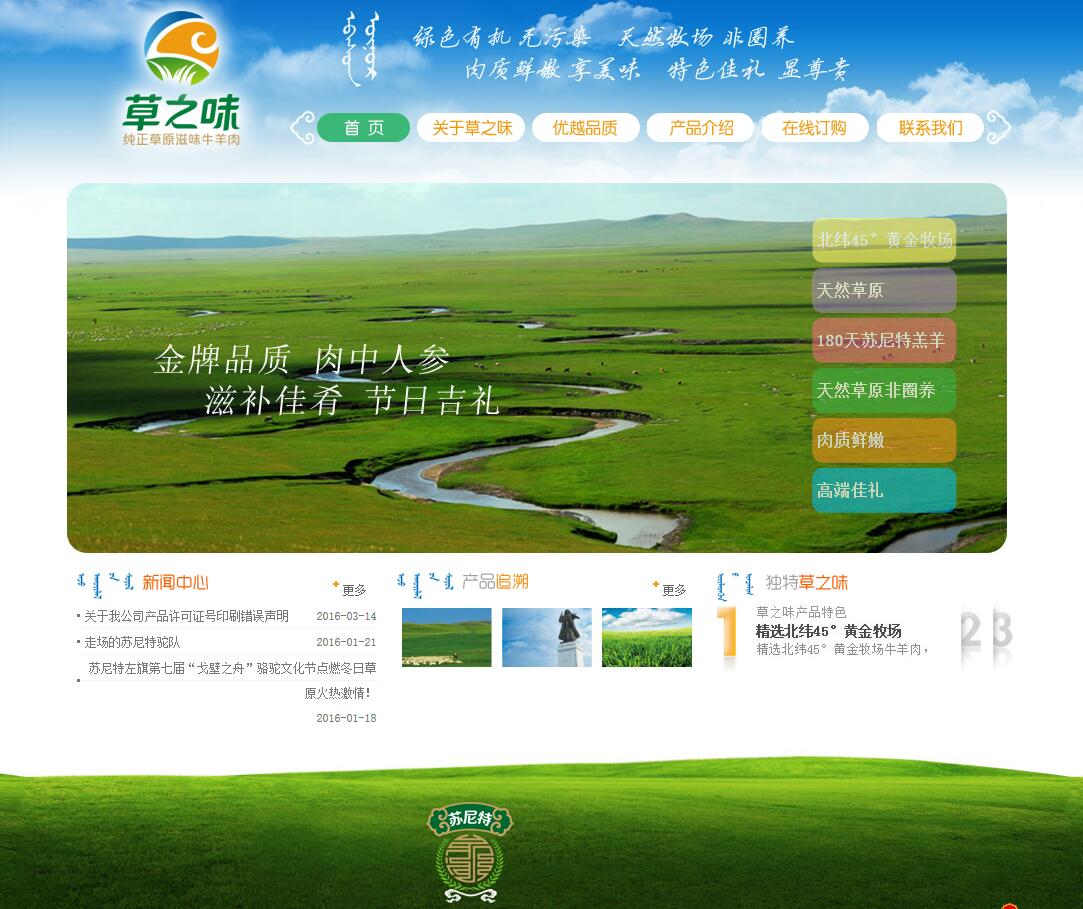
Task: Navigate to the 在线订购 page
Action: [x=814, y=128]
